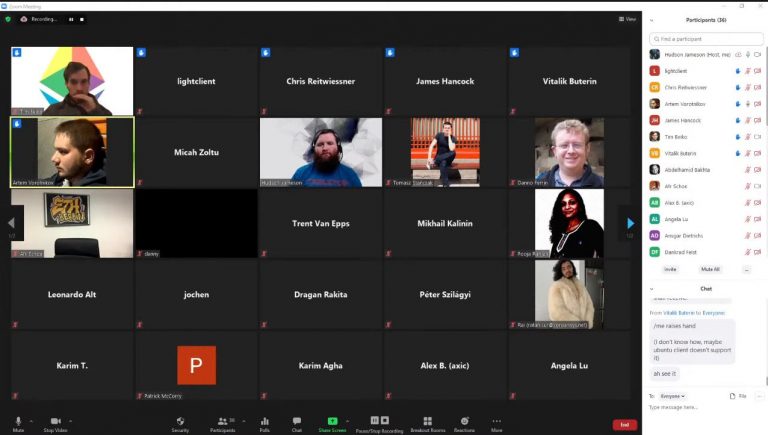Open the To: Everyone recipient dropdown
The height and width of the screenshot is (435, 768).
[x=672, y=396]
